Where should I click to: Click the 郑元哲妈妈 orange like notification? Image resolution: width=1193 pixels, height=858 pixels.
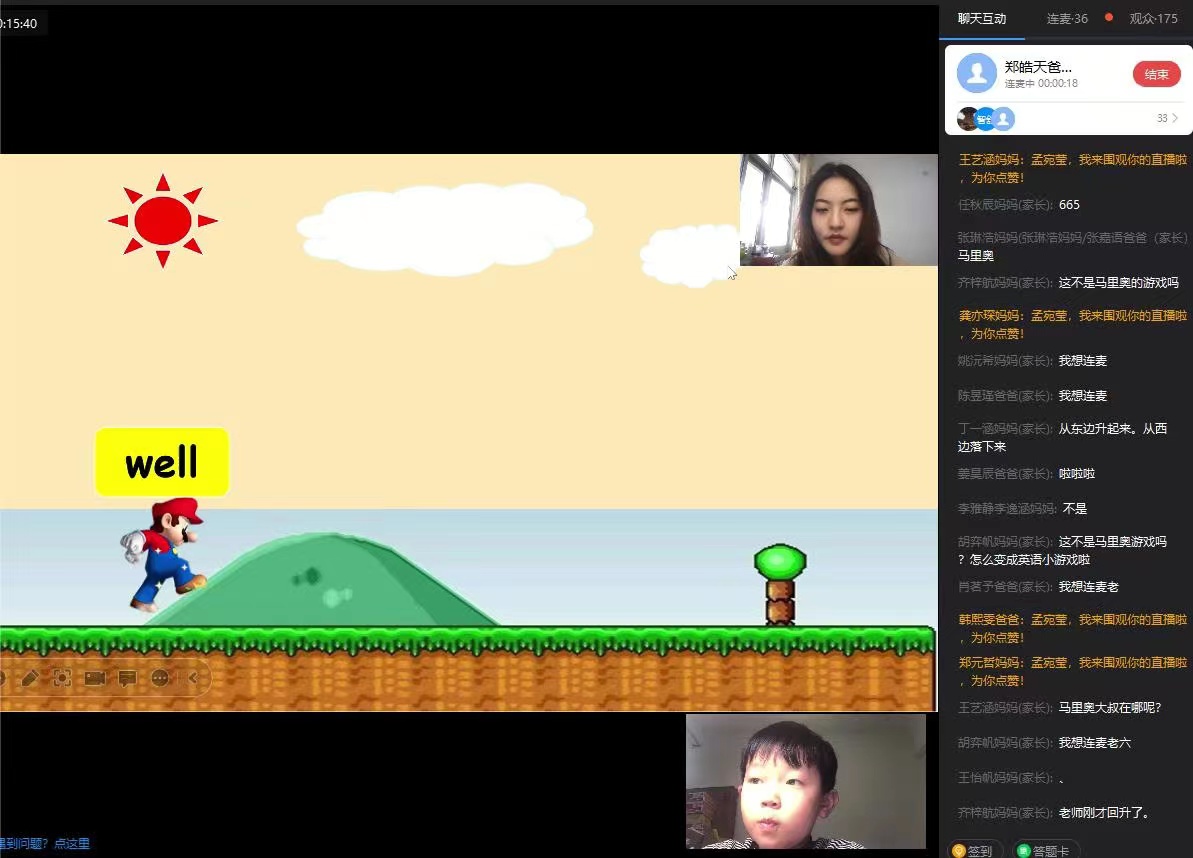(x=1072, y=672)
